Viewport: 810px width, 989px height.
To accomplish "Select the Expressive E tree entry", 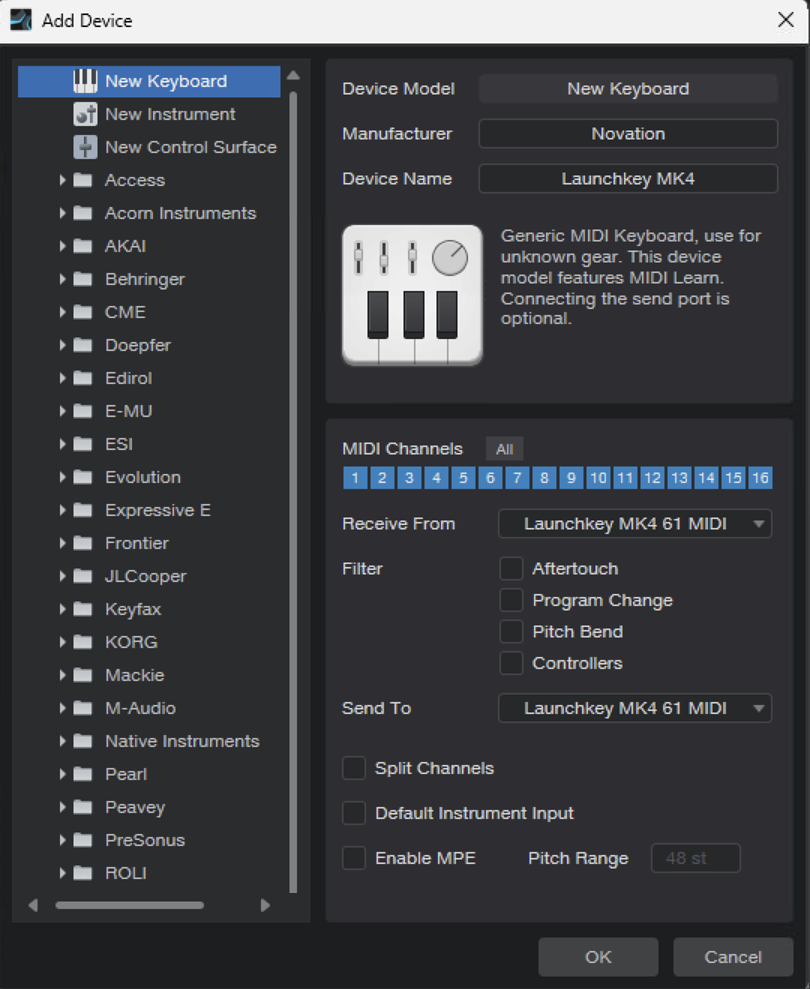I will (x=158, y=510).
